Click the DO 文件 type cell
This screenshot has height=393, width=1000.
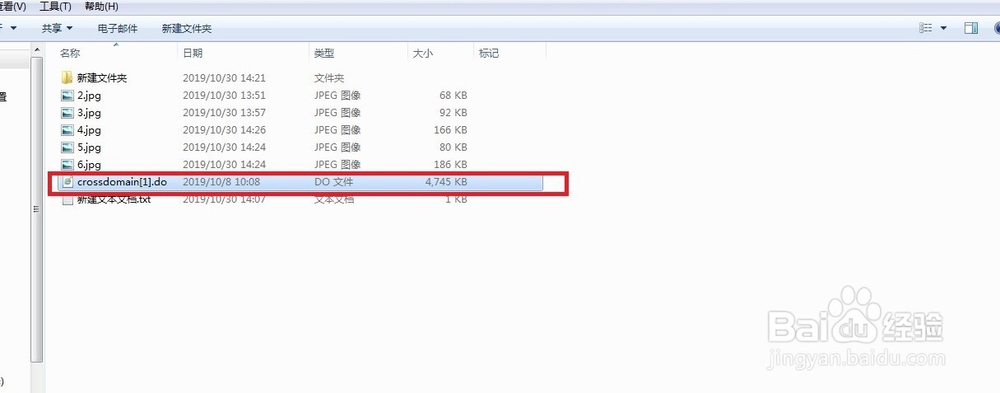pyautogui.click(x=334, y=182)
